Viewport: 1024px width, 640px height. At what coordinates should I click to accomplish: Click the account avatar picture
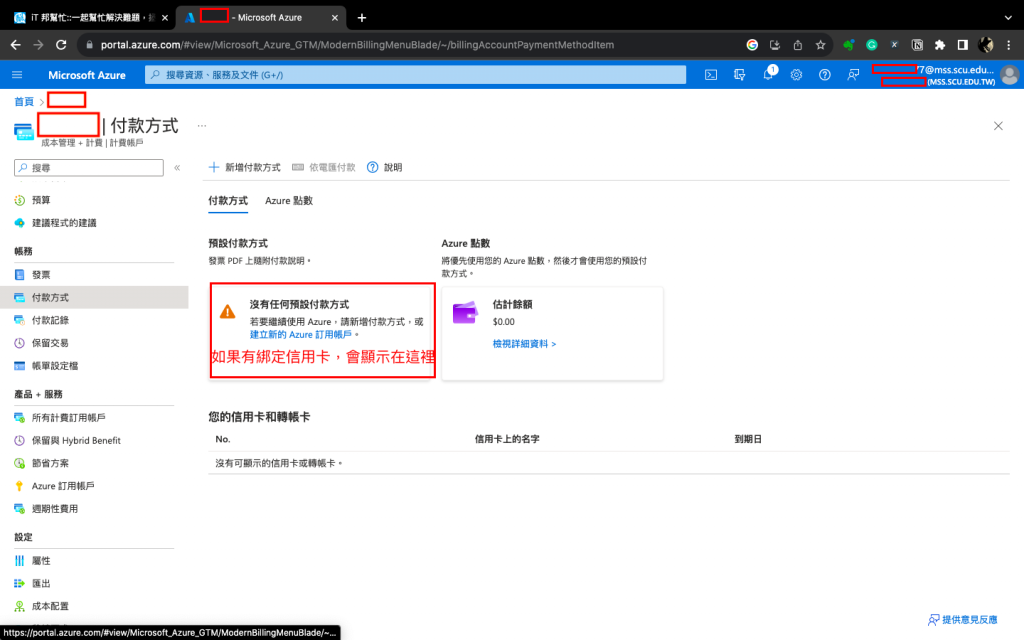tap(1009, 75)
